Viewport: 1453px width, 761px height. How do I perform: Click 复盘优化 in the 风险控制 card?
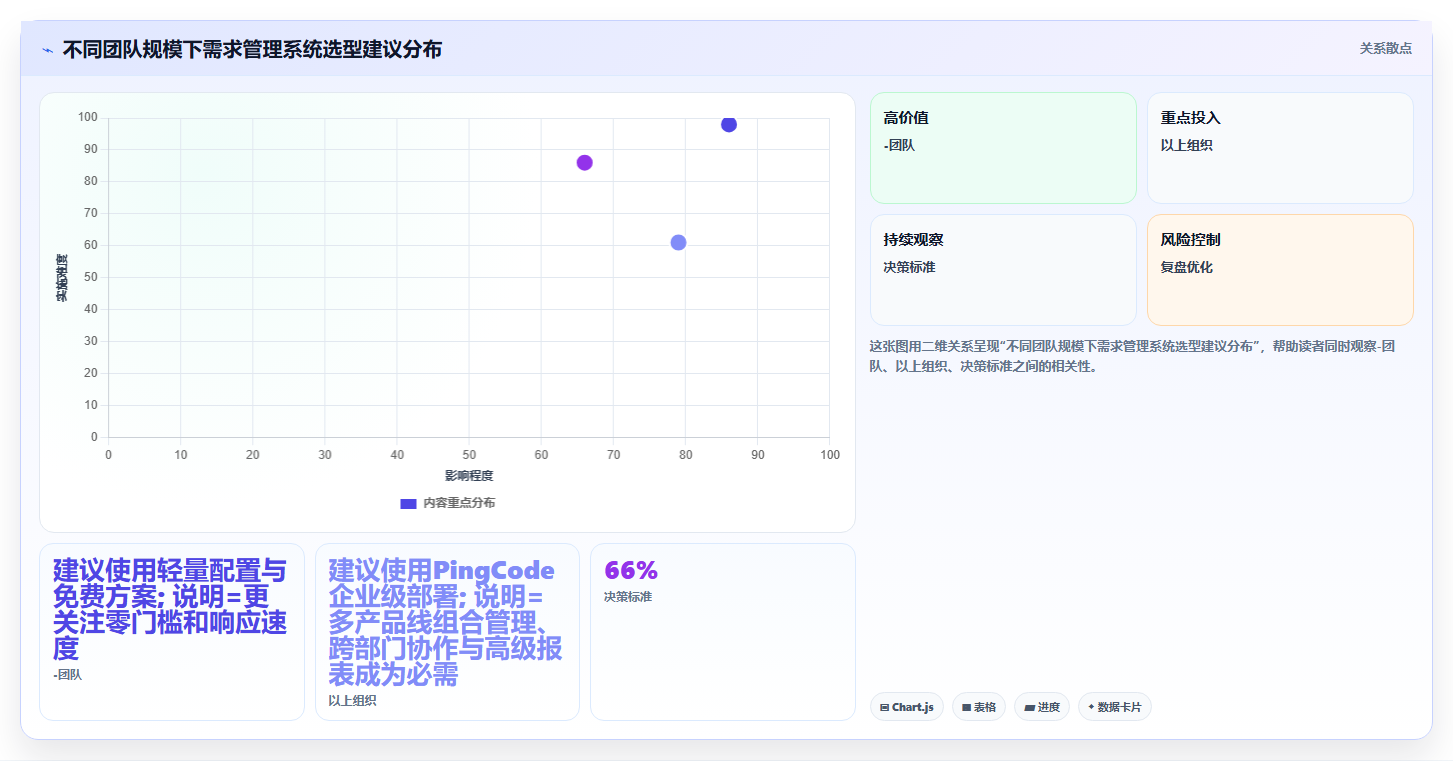(1187, 268)
